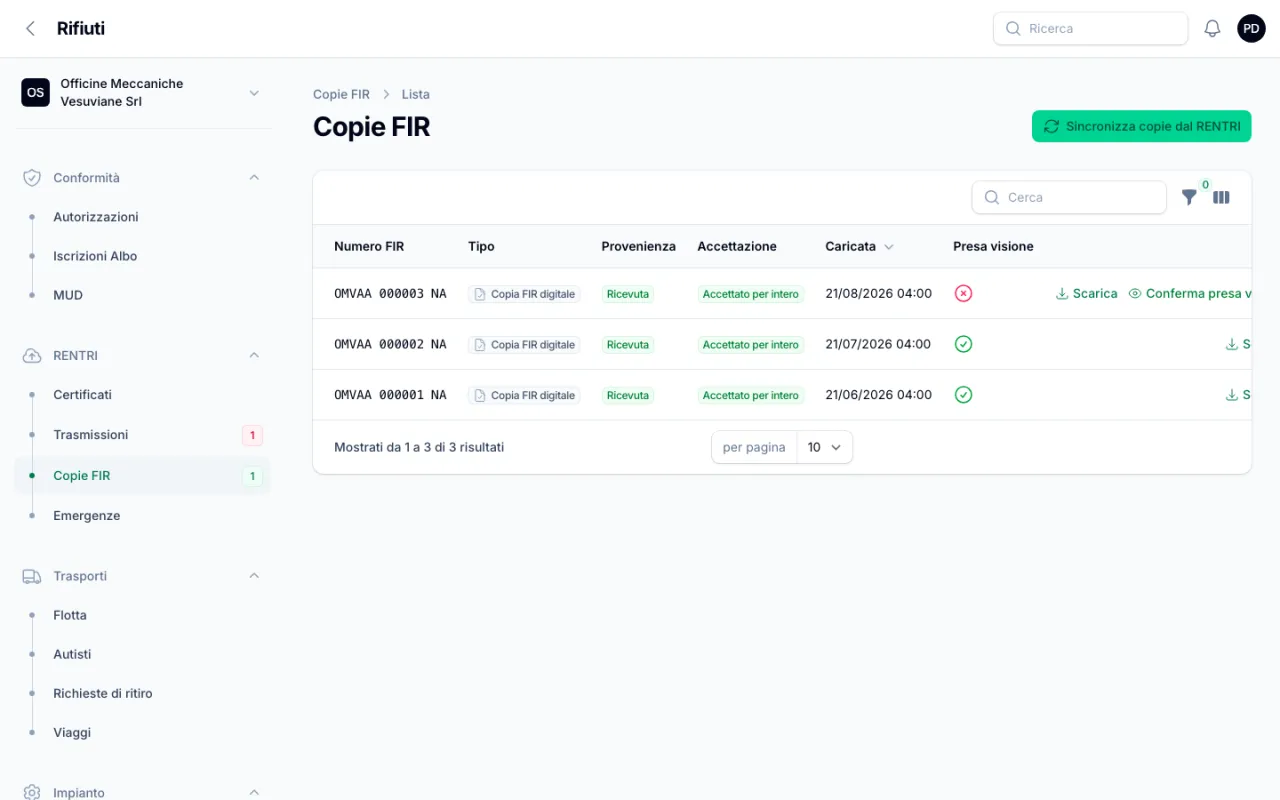Open Autorizzazioni in the sidebar
Image resolution: width=1280 pixels, height=800 pixels.
coord(96,217)
